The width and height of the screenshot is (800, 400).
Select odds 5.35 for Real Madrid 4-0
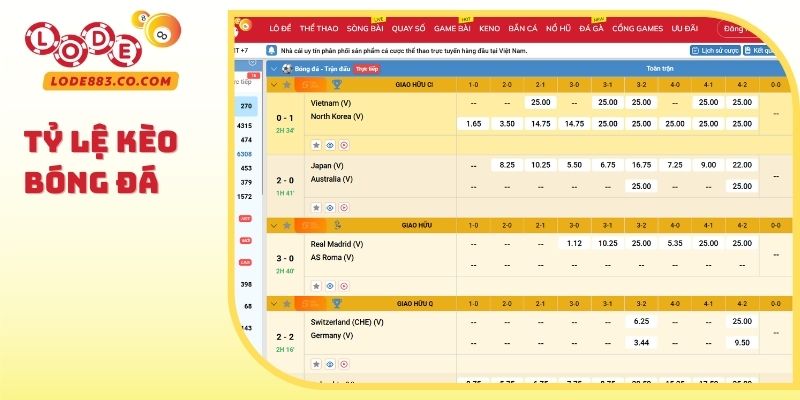(x=674, y=243)
